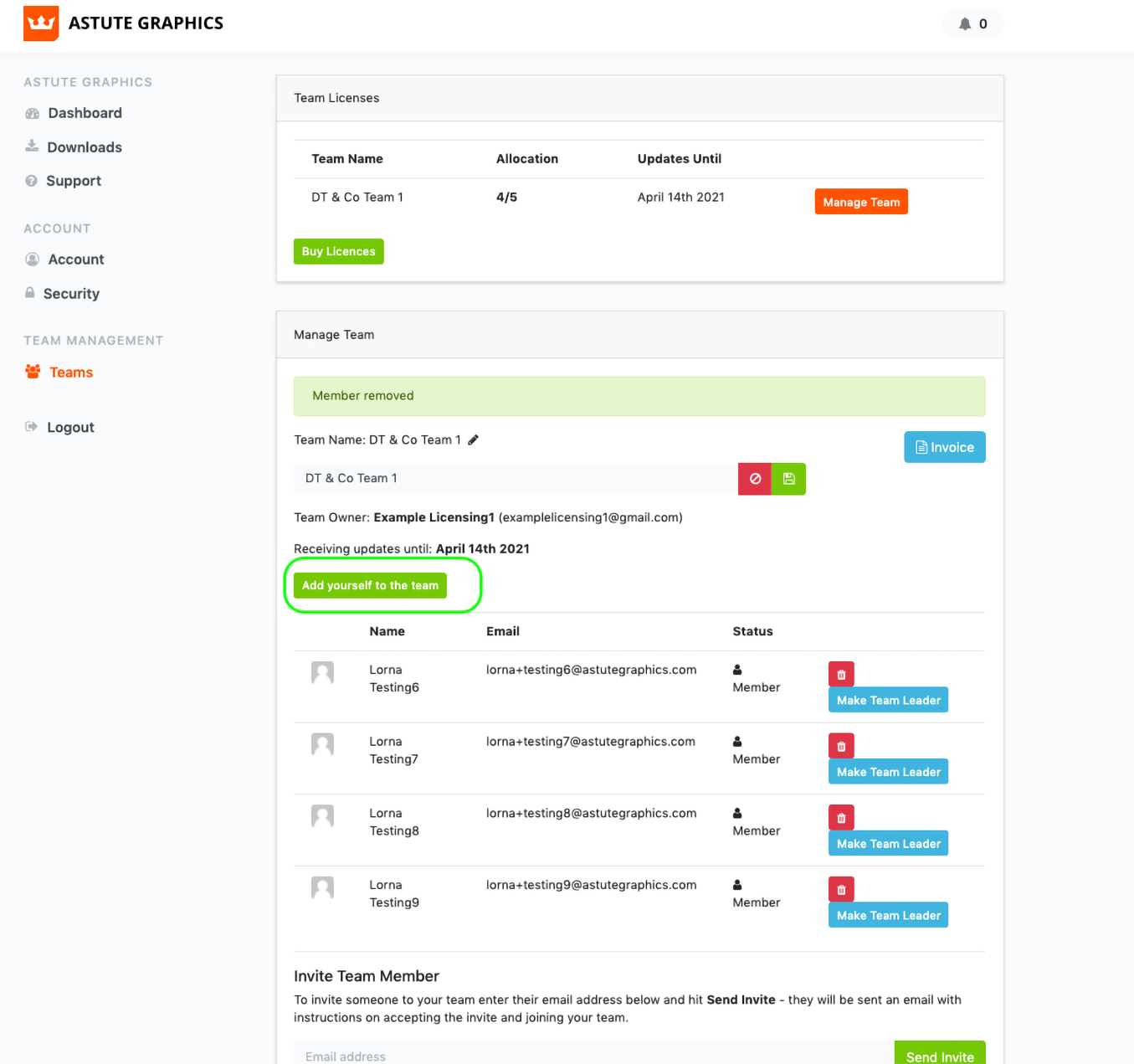Make Lorna Testing8 the team leader
Viewport: 1134px width, 1064px height.
(888, 844)
